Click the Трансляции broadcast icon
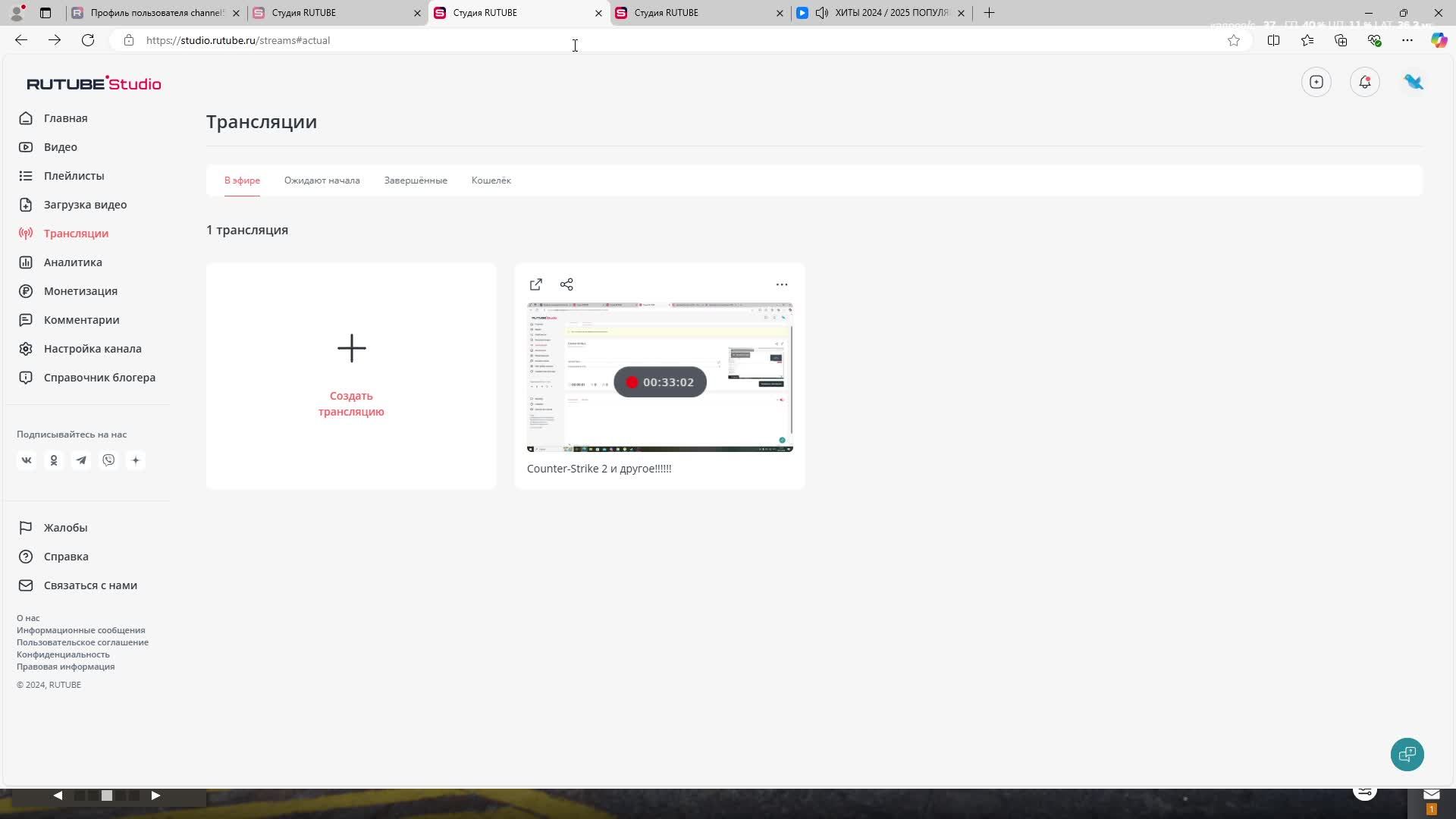This screenshot has width=1456, height=819. click(x=26, y=234)
